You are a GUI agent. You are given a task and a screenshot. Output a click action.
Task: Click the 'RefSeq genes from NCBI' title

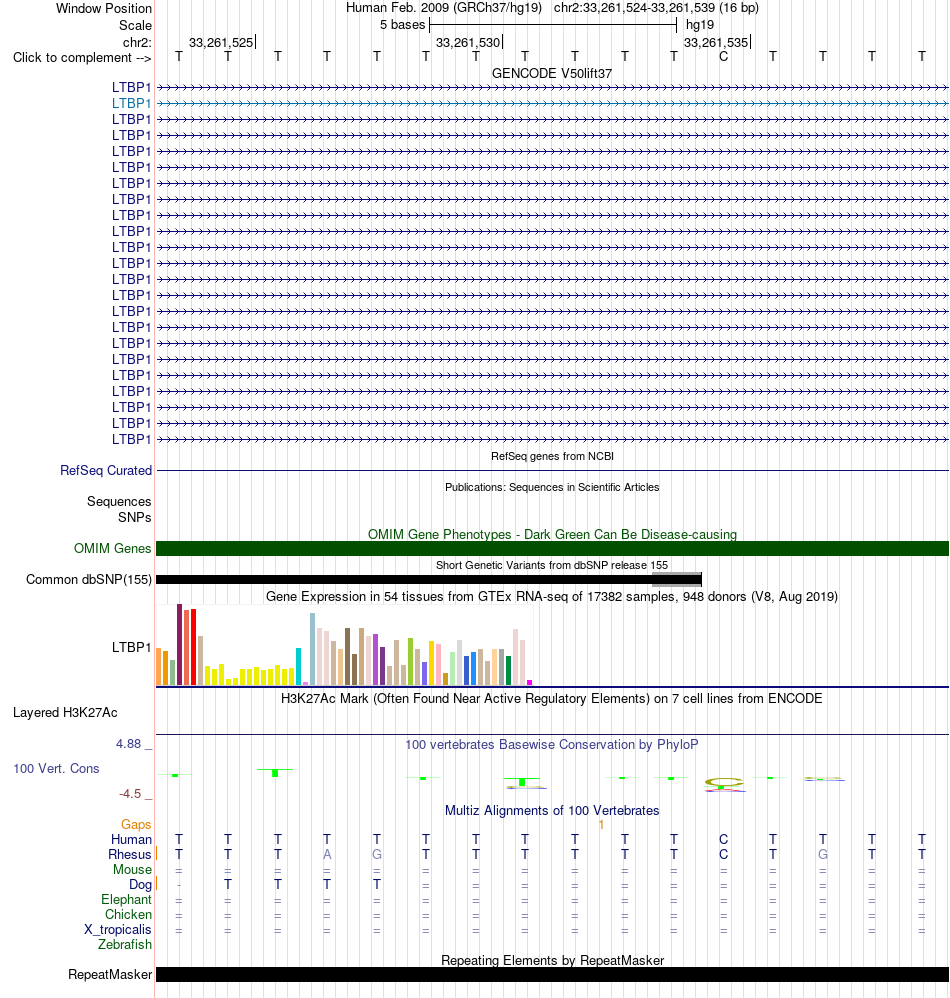click(x=552, y=456)
